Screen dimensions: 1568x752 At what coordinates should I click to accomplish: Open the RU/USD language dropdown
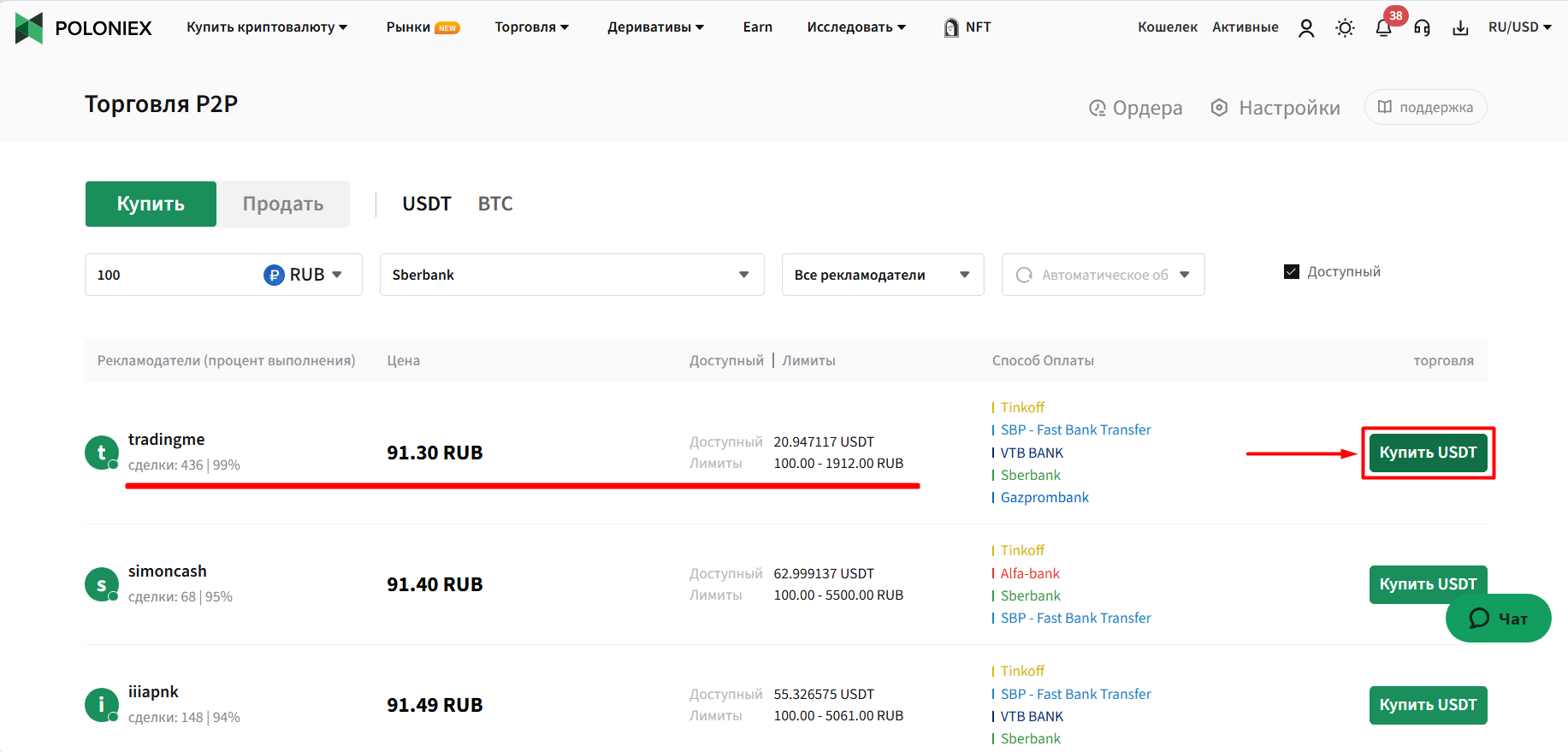(x=1519, y=27)
